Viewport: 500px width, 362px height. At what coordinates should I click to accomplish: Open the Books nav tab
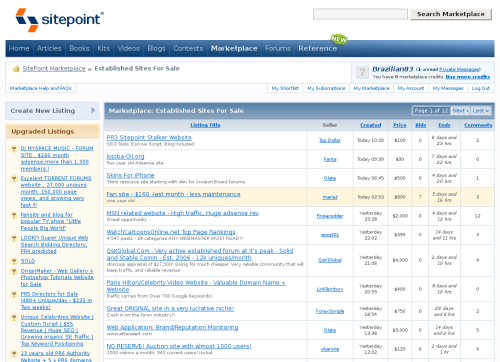(x=79, y=48)
